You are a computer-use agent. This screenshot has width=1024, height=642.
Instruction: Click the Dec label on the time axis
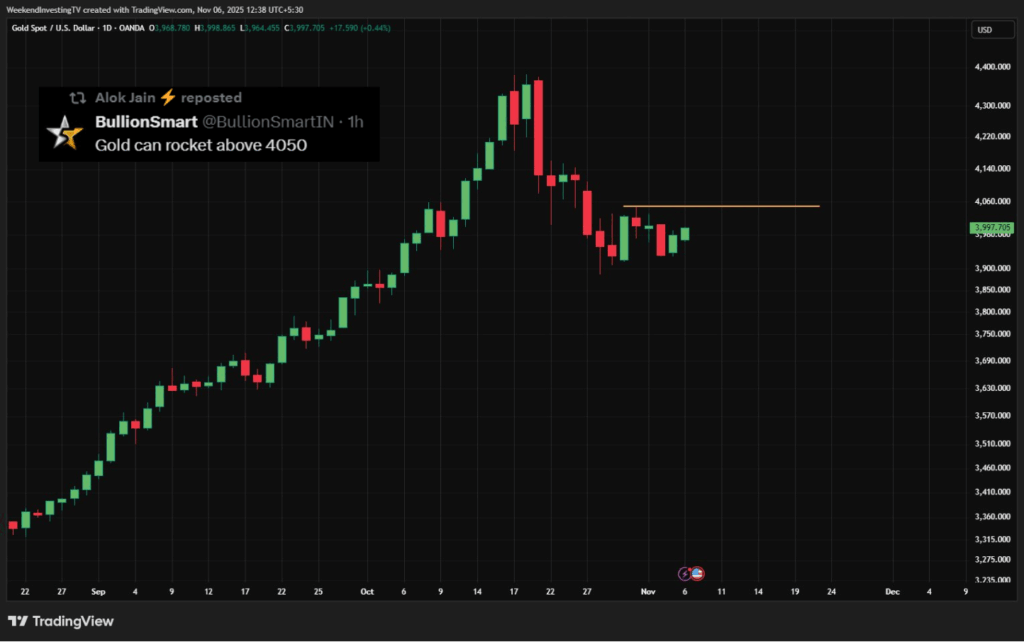(x=892, y=591)
